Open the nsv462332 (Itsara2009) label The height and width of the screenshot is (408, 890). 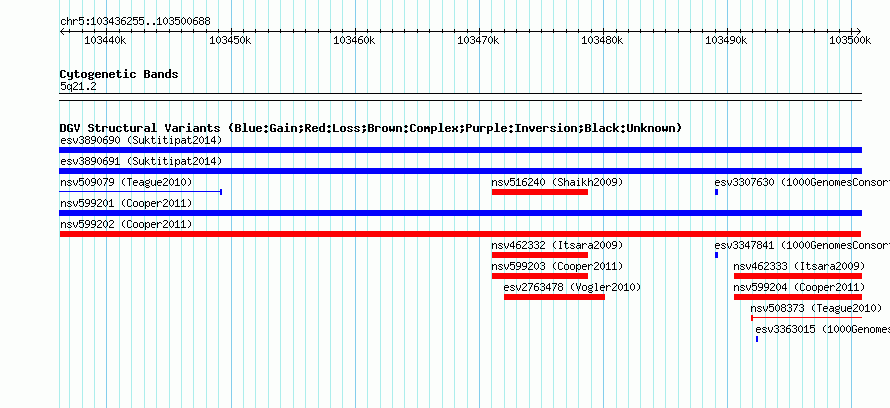[557, 245]
